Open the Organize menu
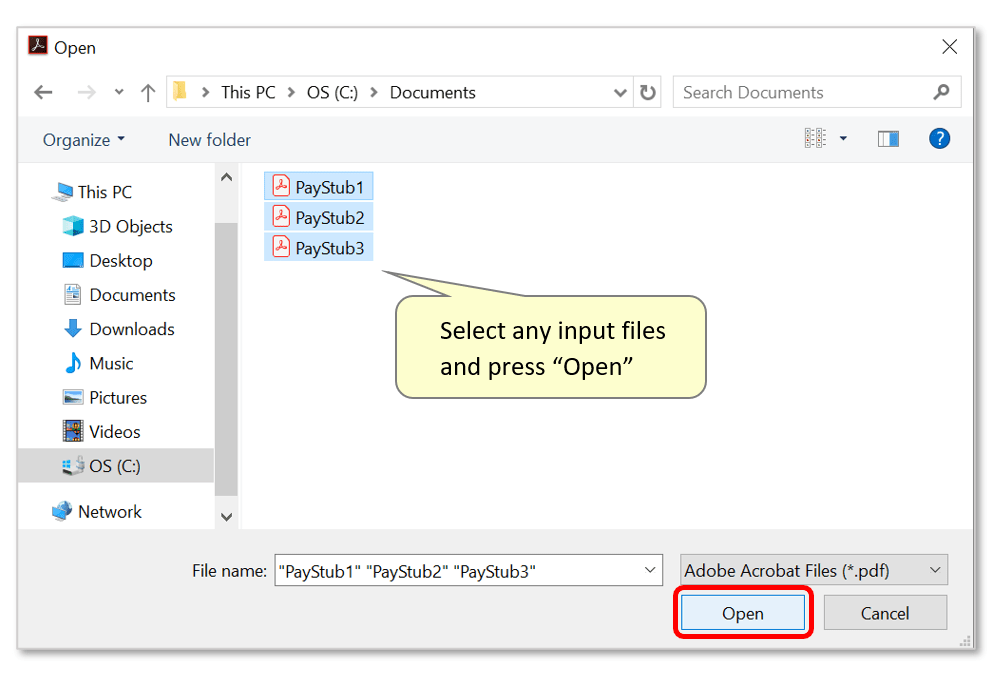 point(83,140)
